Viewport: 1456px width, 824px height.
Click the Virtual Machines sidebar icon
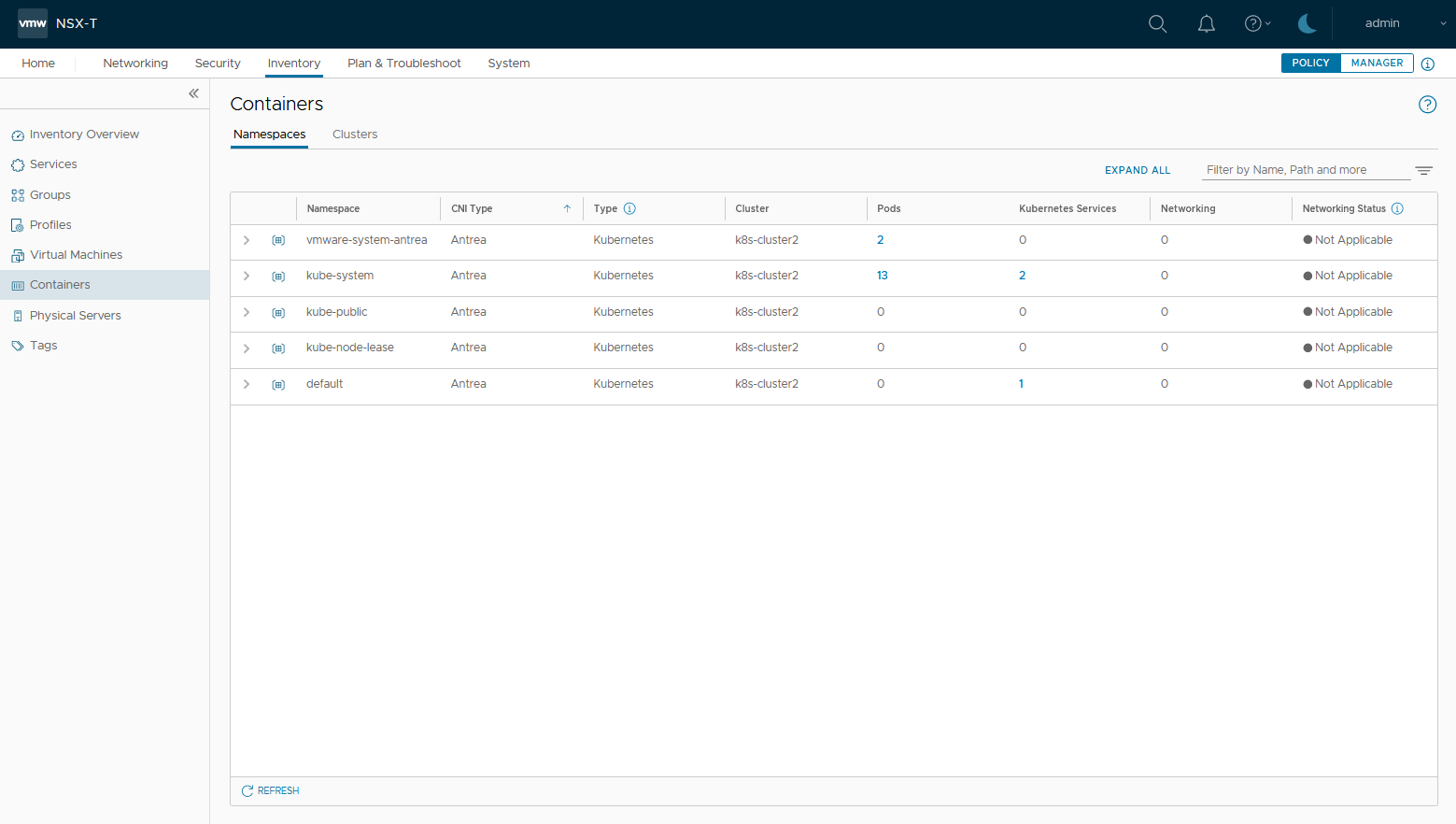point(18,255)
